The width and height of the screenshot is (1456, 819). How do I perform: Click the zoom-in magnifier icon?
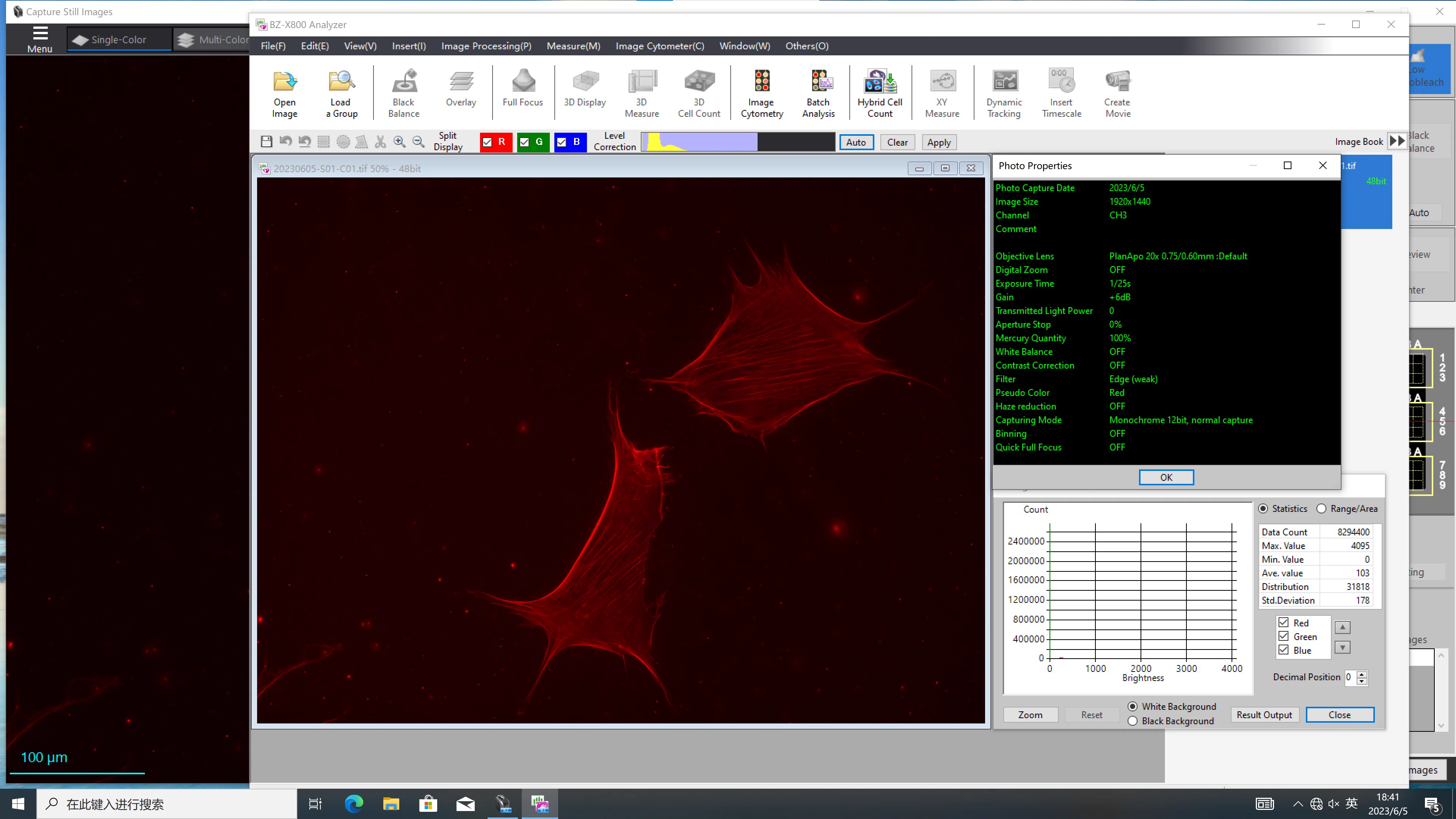(399, 141)
